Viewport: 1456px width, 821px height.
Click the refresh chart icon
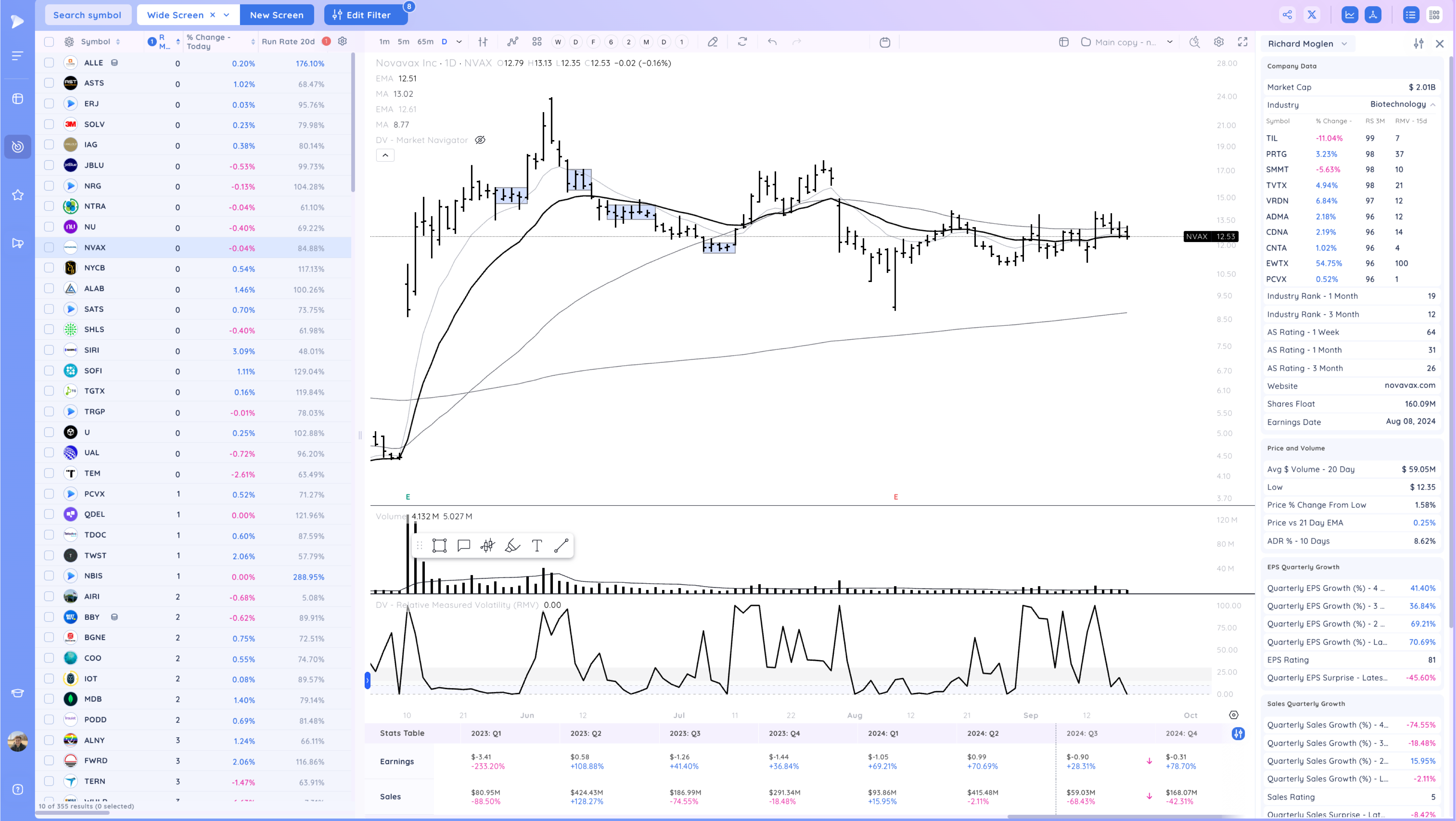tap(742, 42)
